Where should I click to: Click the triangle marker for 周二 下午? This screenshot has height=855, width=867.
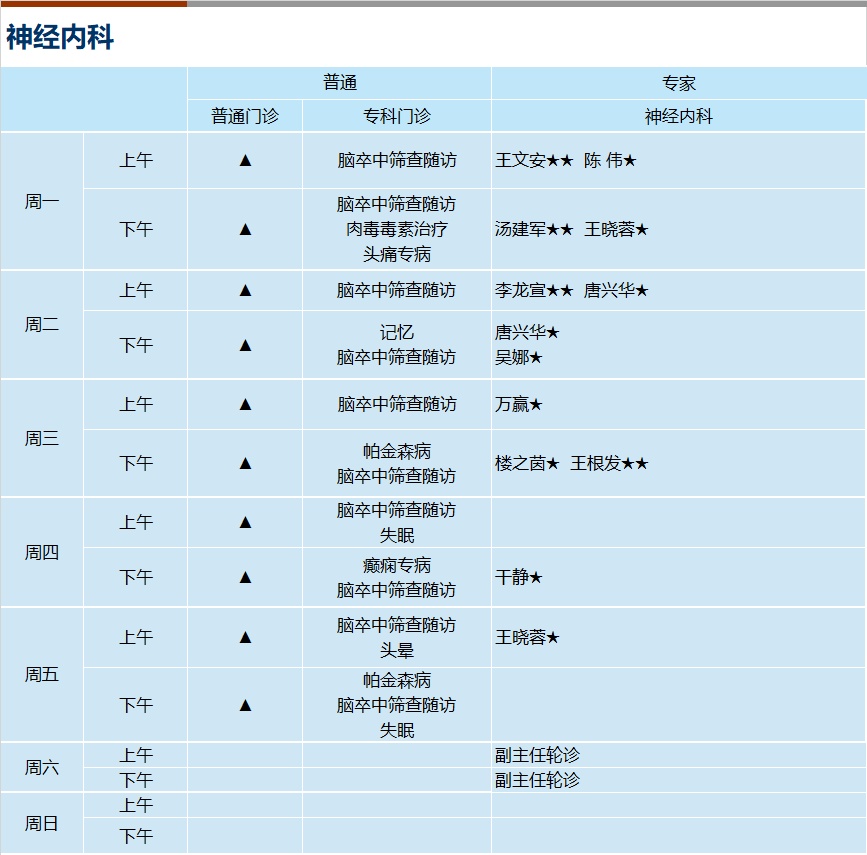[245, 345]
